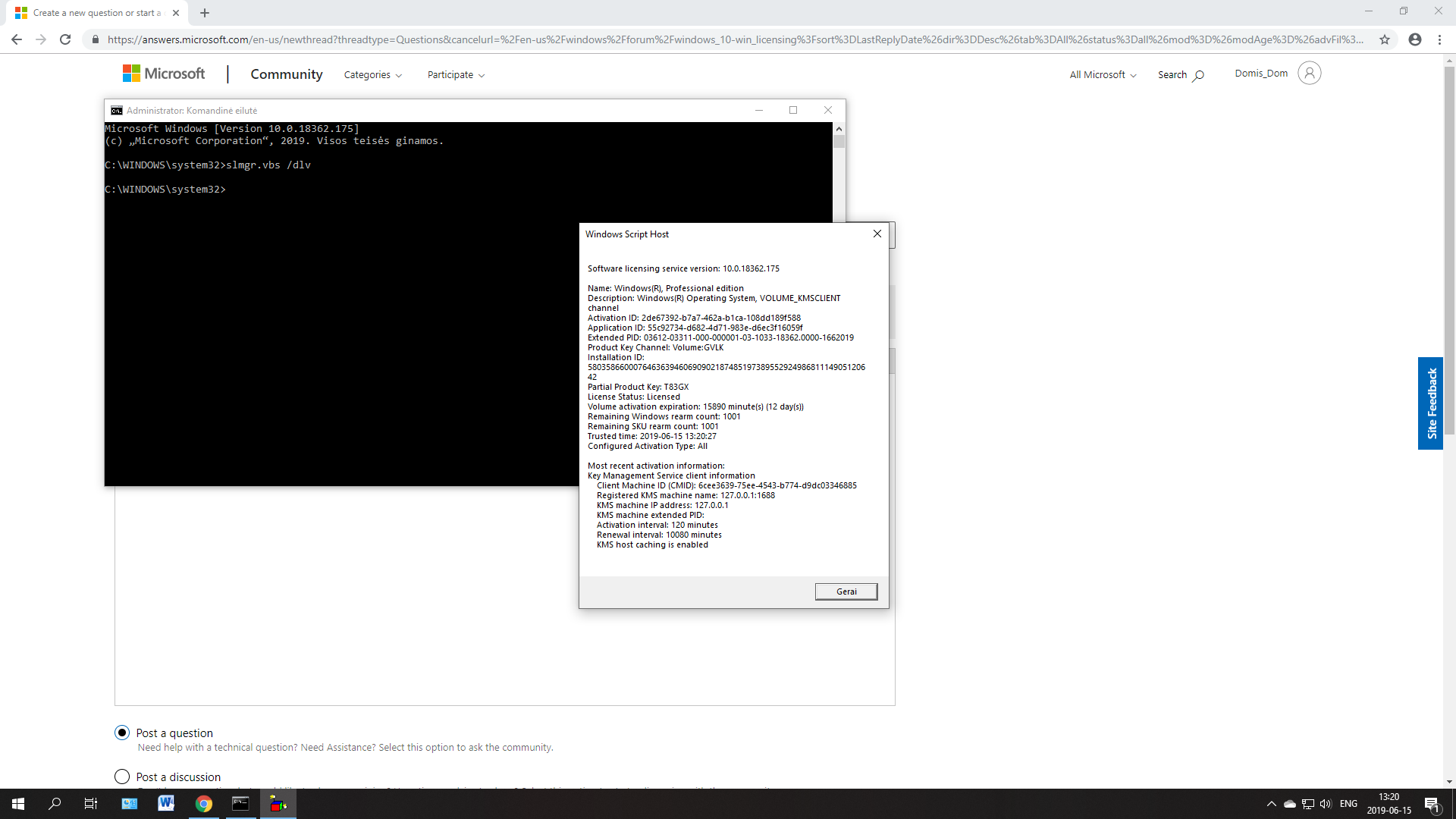The height and width of the screenshot is (819, 1456).
Task: Click the site lock icon in address bar
Action: [x=95, y=39]
